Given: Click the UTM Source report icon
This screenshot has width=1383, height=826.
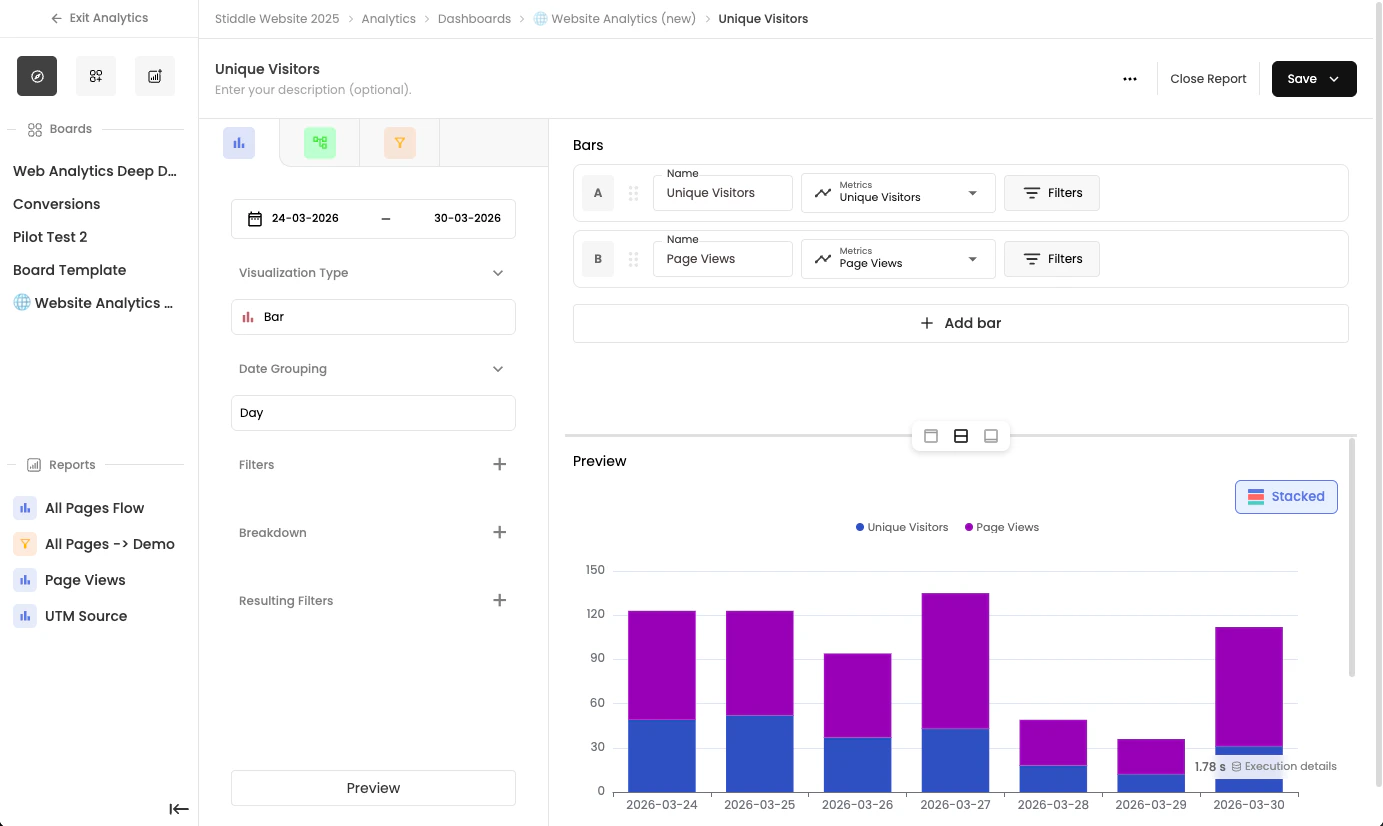Looking at the screenshot, I should pos(25,616).
